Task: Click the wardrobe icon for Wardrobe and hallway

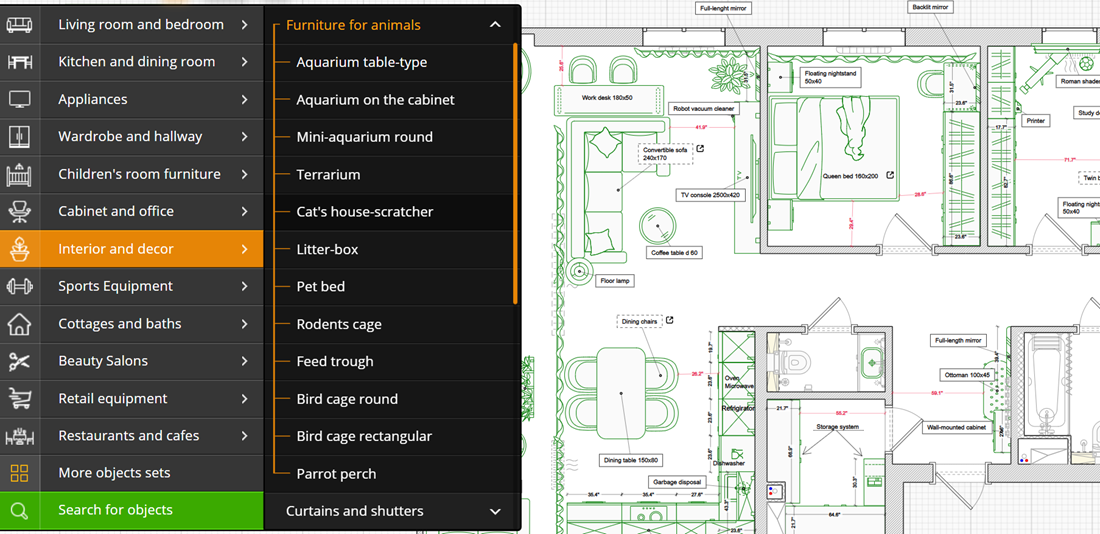Action: [20, 136]
